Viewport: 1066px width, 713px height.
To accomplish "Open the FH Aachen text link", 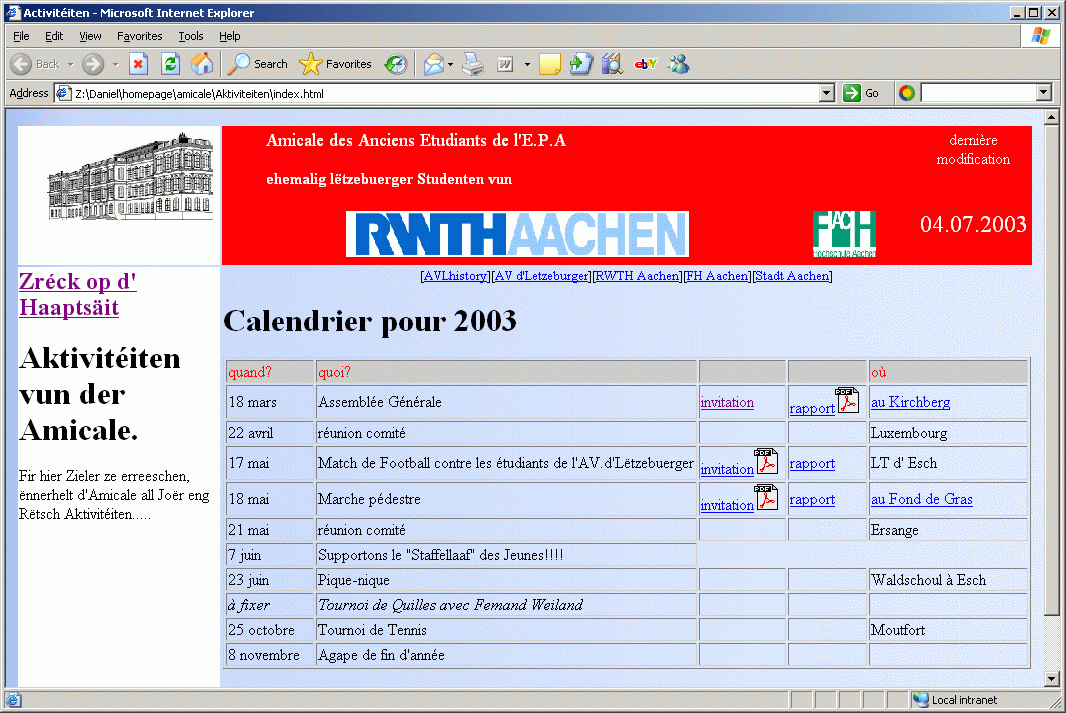I will point(717,276).
